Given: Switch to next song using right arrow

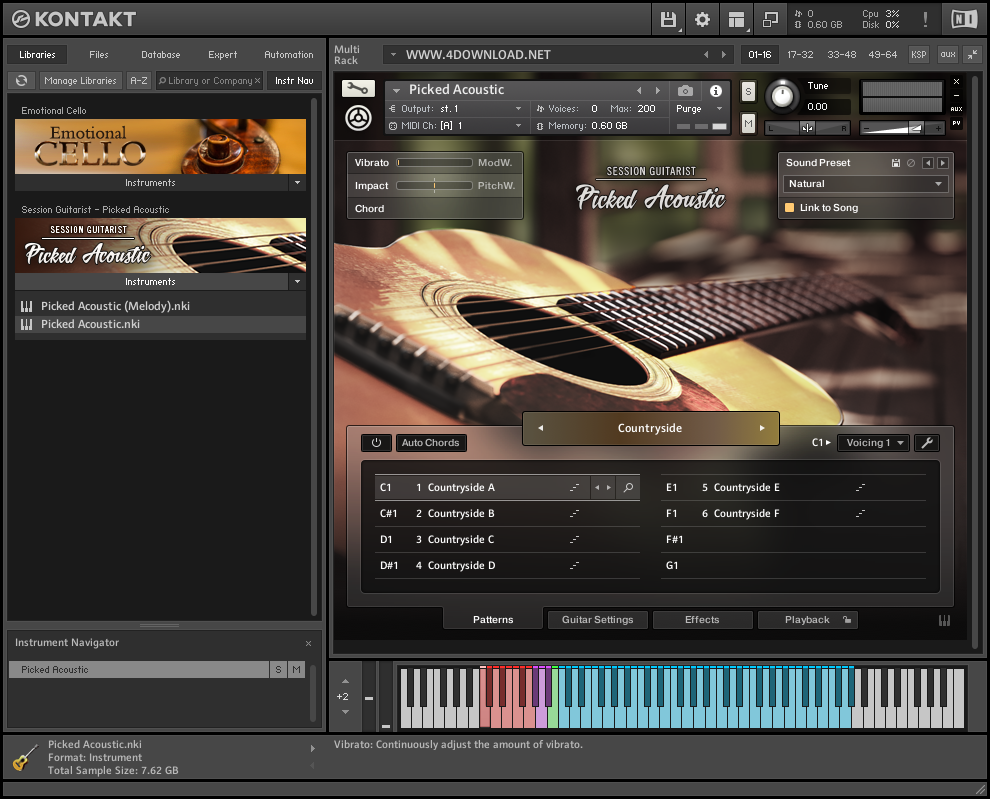Looking at the screenshot, I should [x=762, y=428].
